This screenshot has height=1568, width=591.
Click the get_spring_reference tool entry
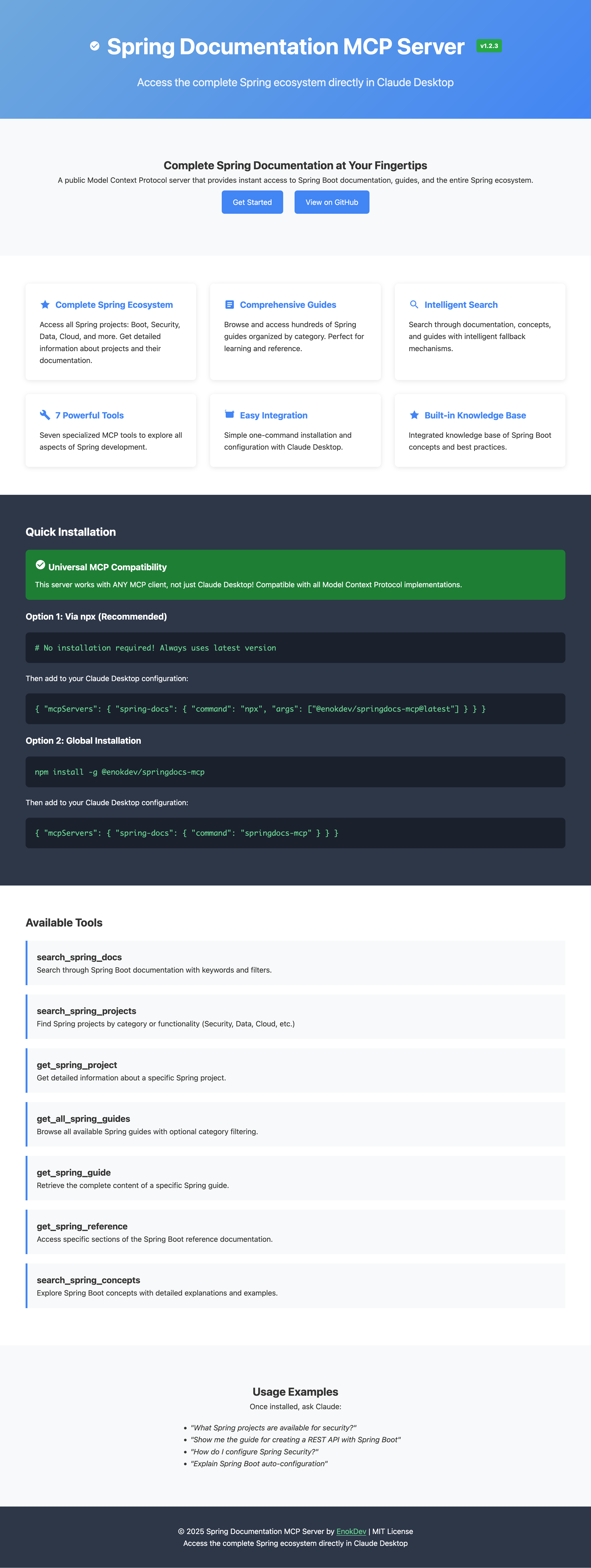295,1231
